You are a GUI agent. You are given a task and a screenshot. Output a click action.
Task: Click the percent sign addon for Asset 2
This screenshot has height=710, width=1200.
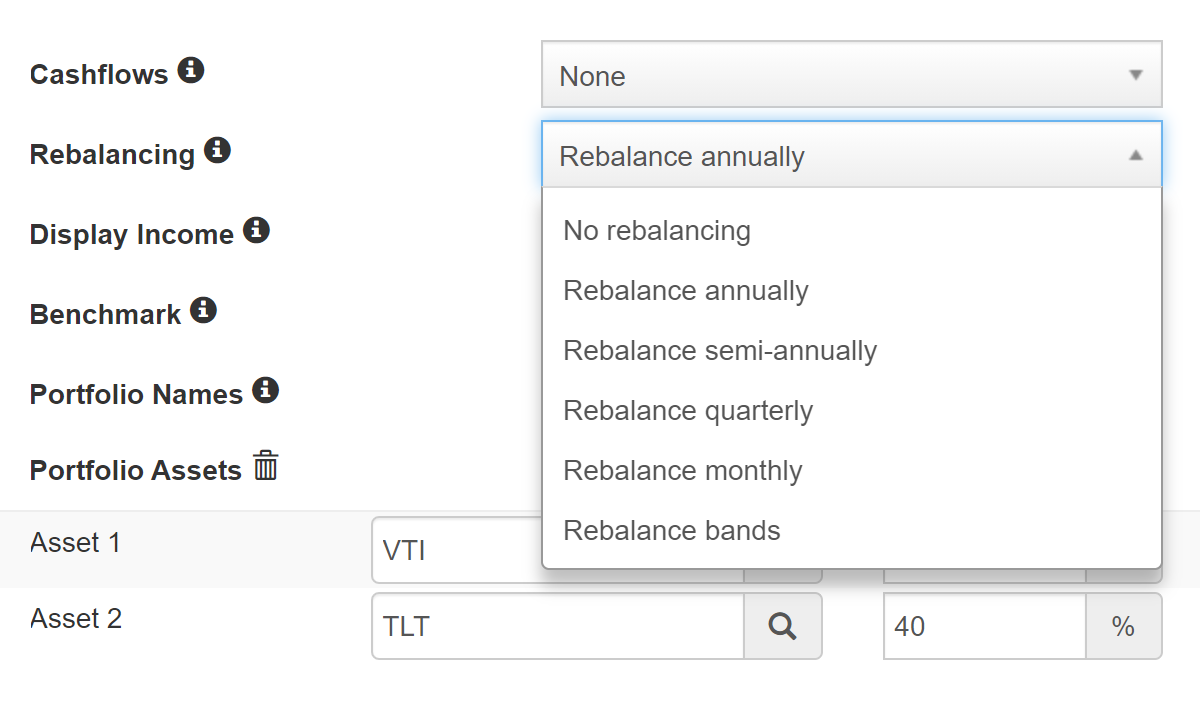pyautogui.click(x=1123, y=626)
